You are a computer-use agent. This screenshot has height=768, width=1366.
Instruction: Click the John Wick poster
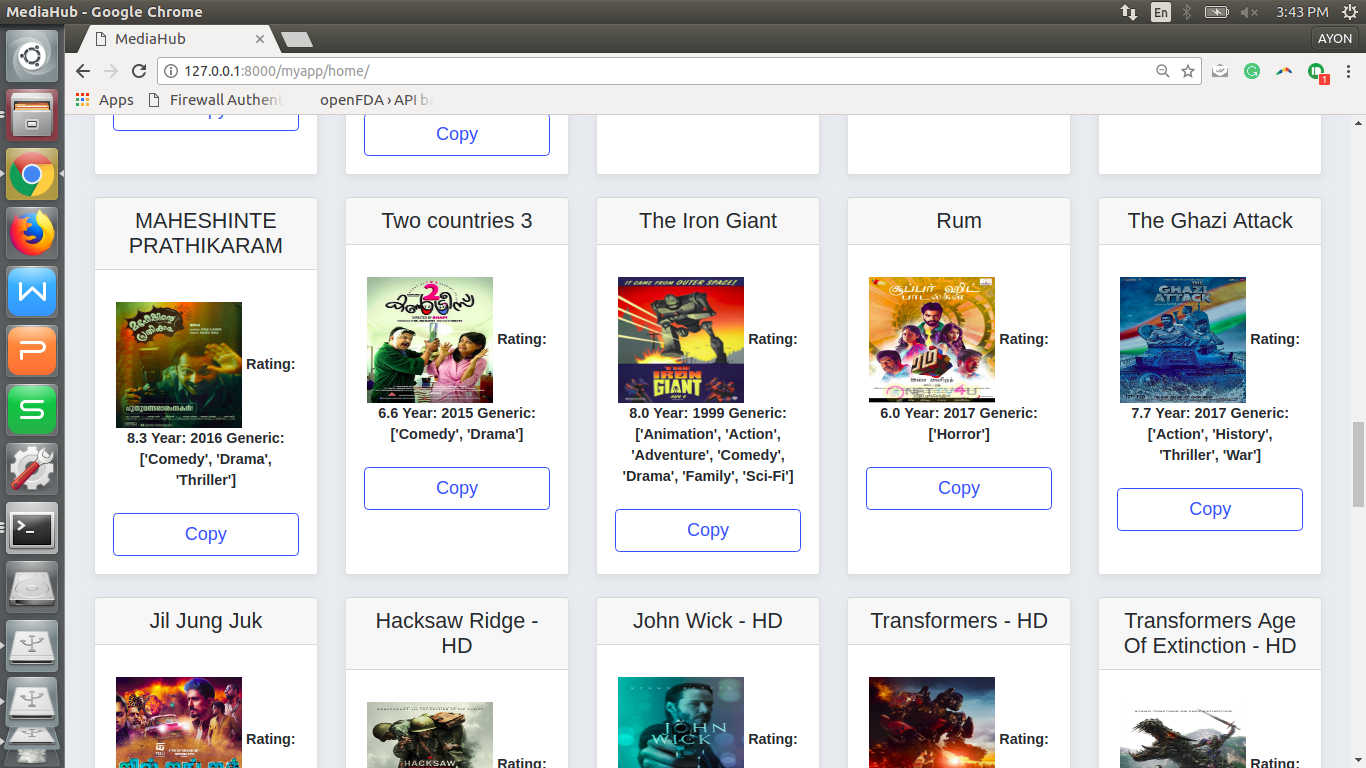(681, 722)
